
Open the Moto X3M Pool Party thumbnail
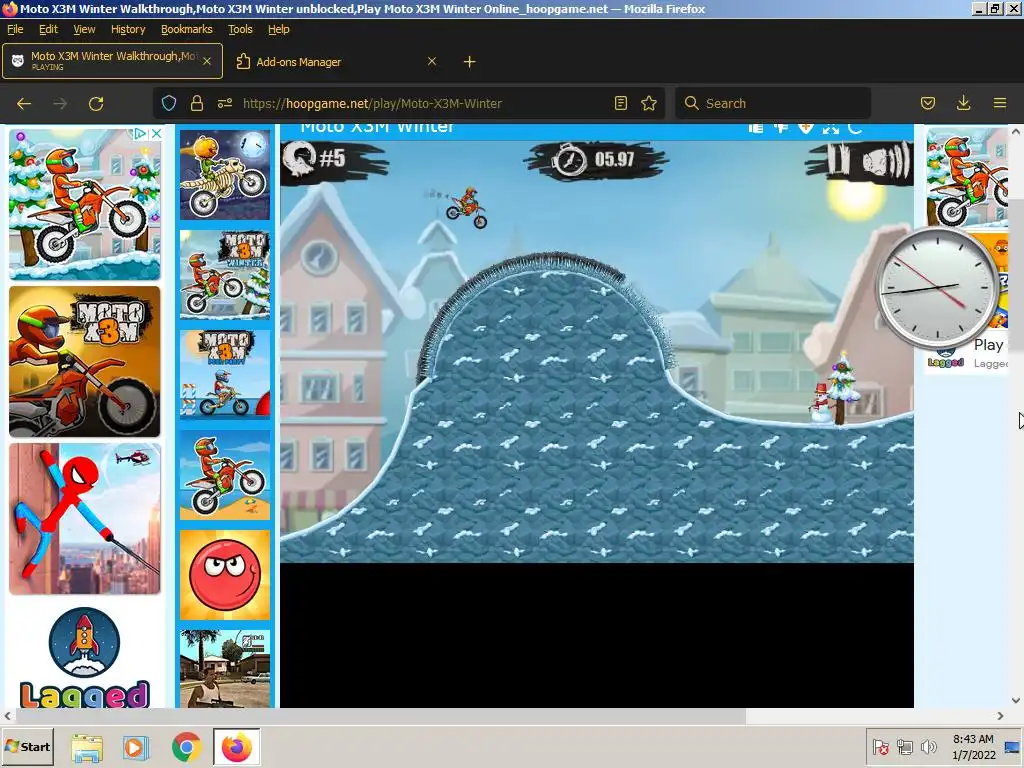pyautogui.click(x=225, y=374)
